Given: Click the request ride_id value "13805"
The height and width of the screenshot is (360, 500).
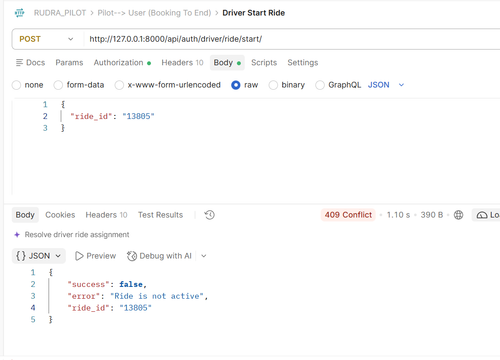Looking at the screenshot, I should [x=138, y=116].
